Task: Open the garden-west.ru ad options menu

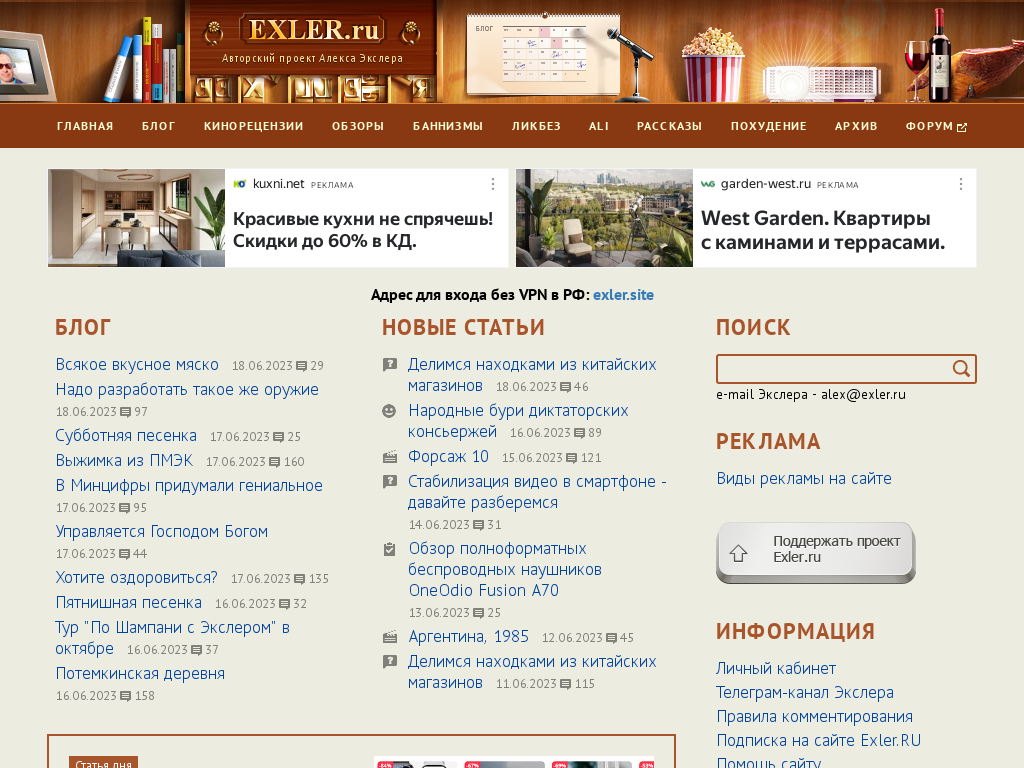Action: pyautogui.click(x=961, y=184)
